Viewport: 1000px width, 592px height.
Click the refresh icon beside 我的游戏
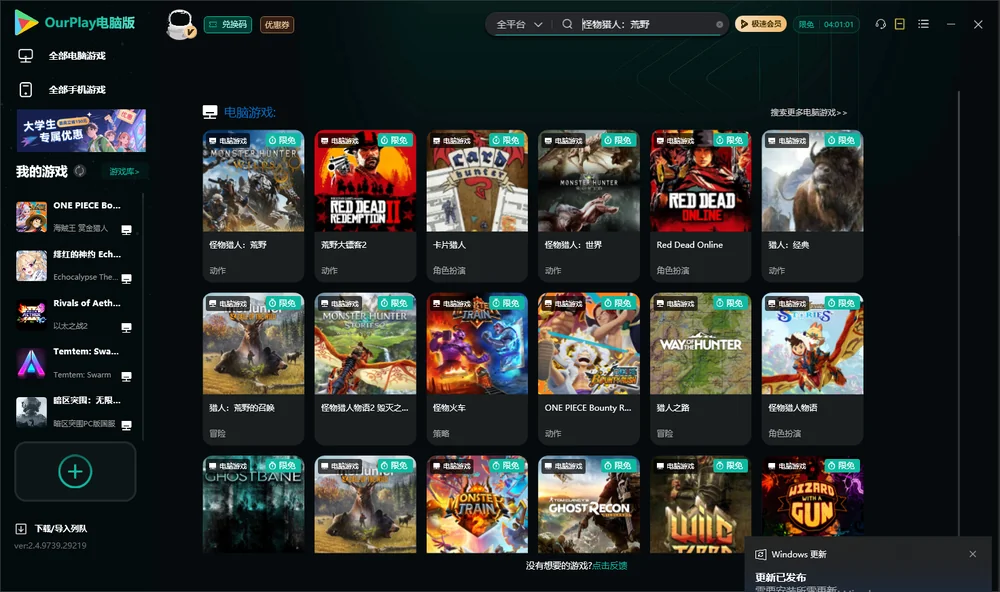80,171
